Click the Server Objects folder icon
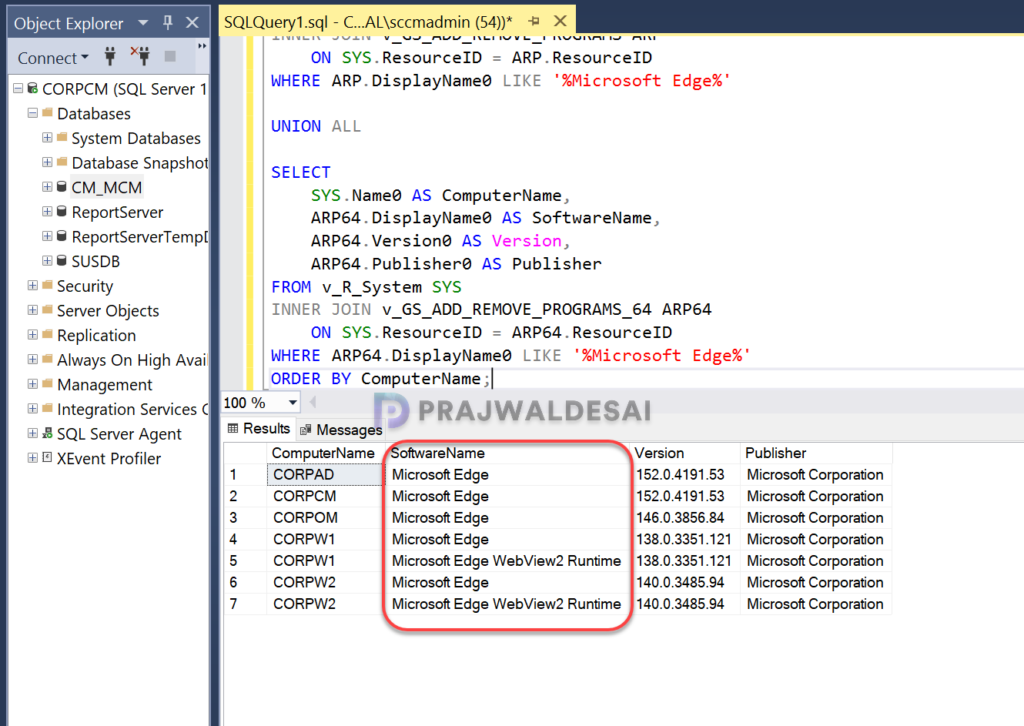This screenshot has width=1024, height=726. pos(47,309)
